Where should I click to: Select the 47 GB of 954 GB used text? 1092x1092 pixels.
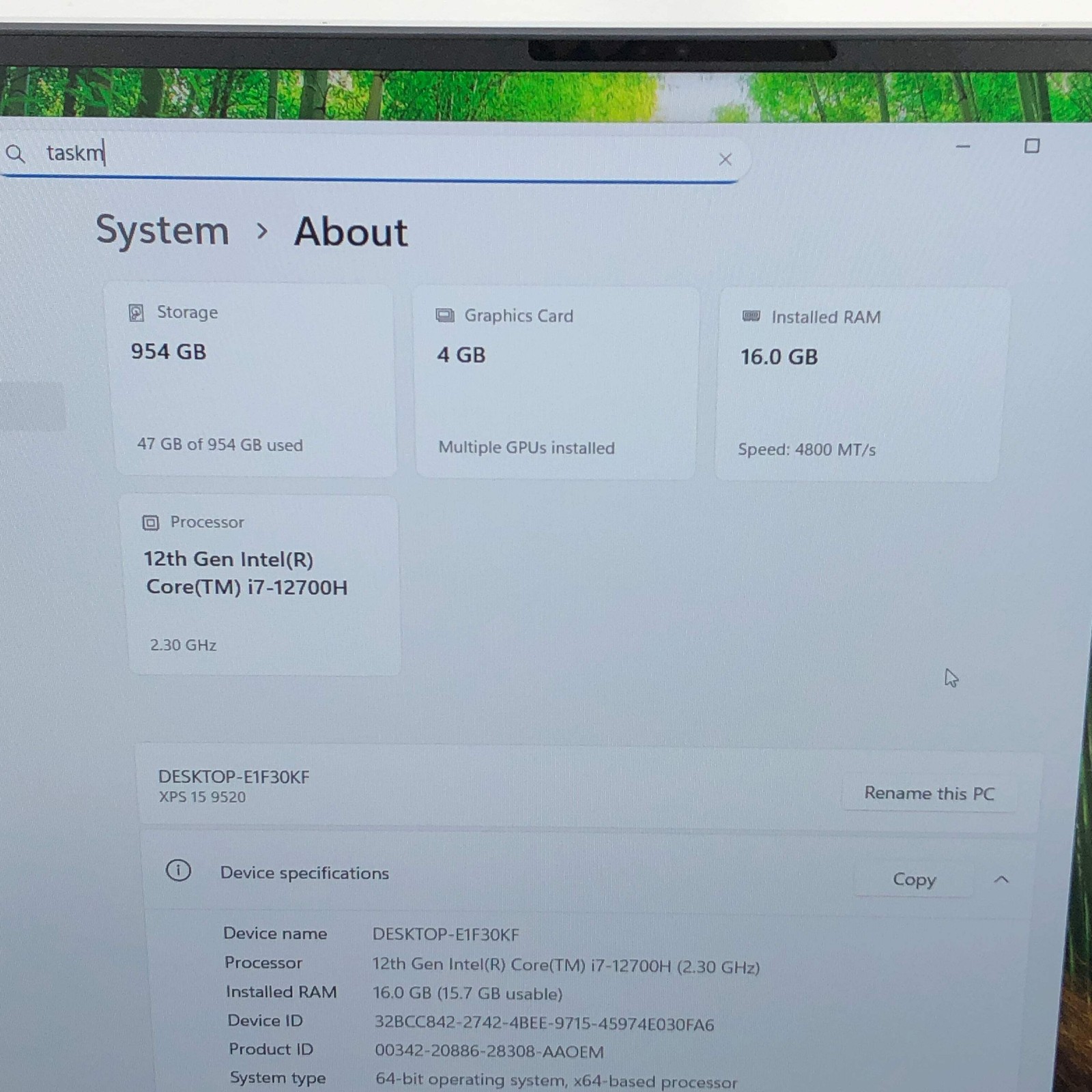(x=220, y=444)
